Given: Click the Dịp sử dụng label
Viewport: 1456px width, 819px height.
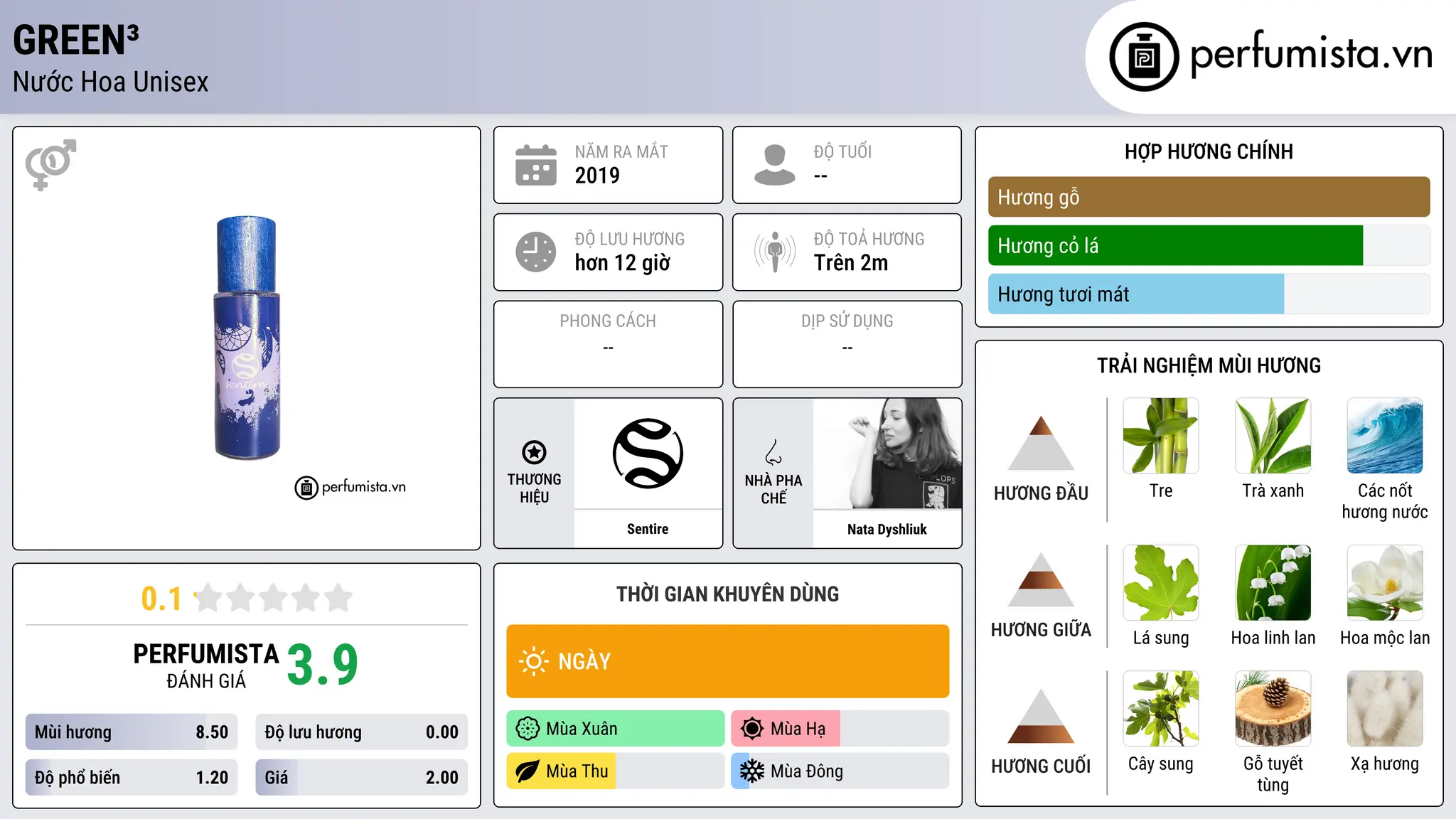Looking at the screenshot, I should tap(847, 321).
